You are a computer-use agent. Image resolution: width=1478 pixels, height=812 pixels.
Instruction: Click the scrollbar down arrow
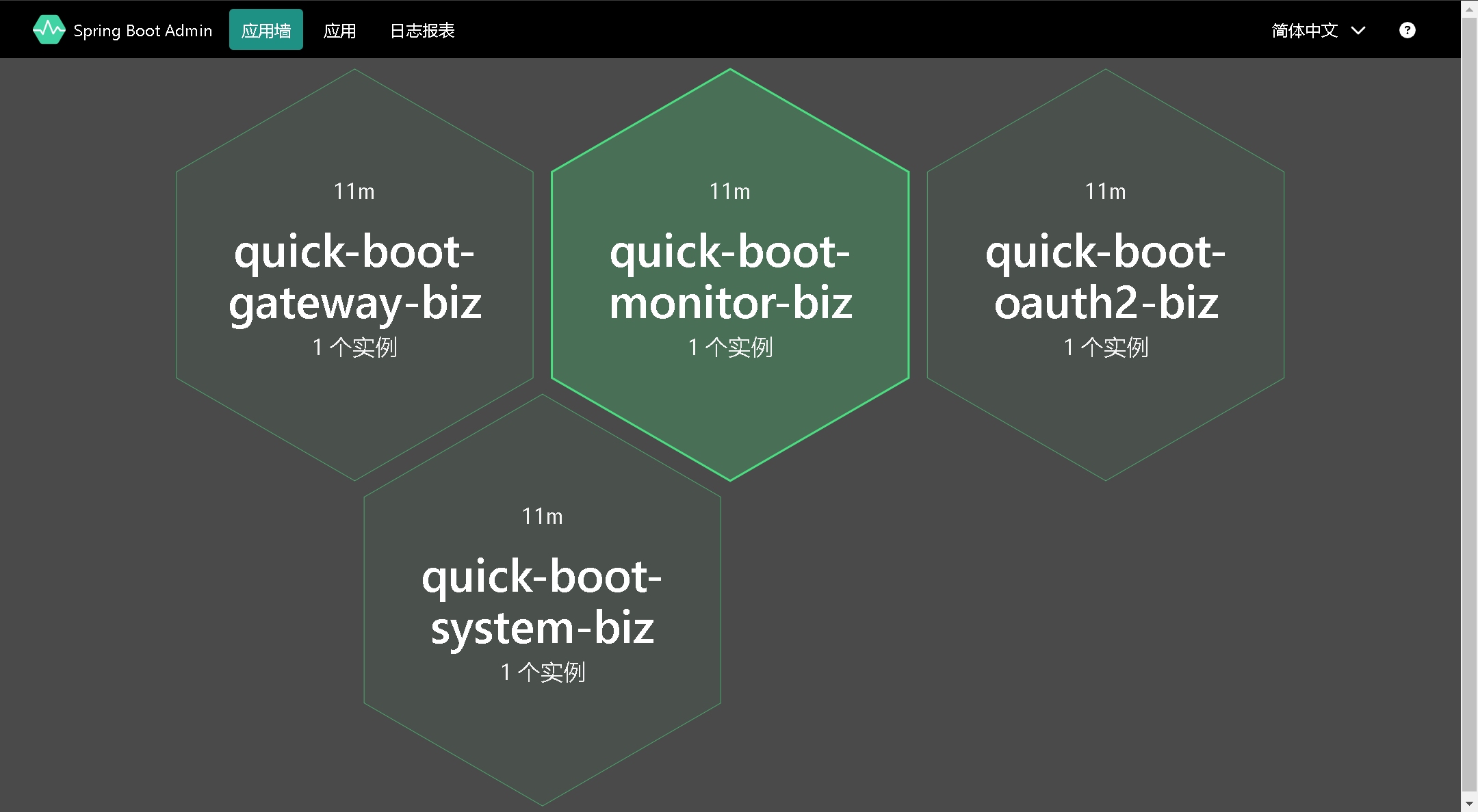point(1469,802)
